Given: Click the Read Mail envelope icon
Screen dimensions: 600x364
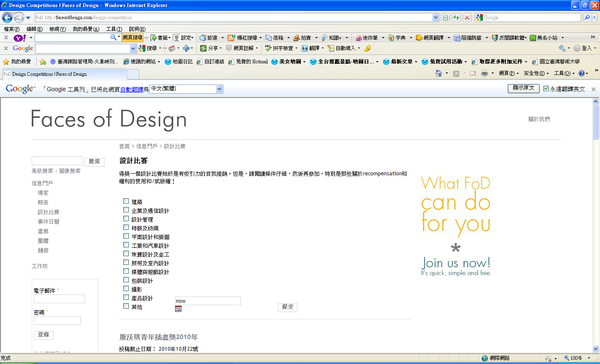Looking at the screenshot, I should coord(473,73).
